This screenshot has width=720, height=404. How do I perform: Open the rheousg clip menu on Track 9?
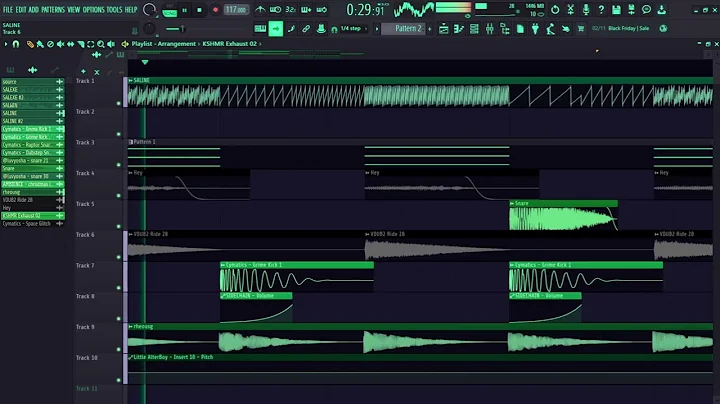[131, 326]
